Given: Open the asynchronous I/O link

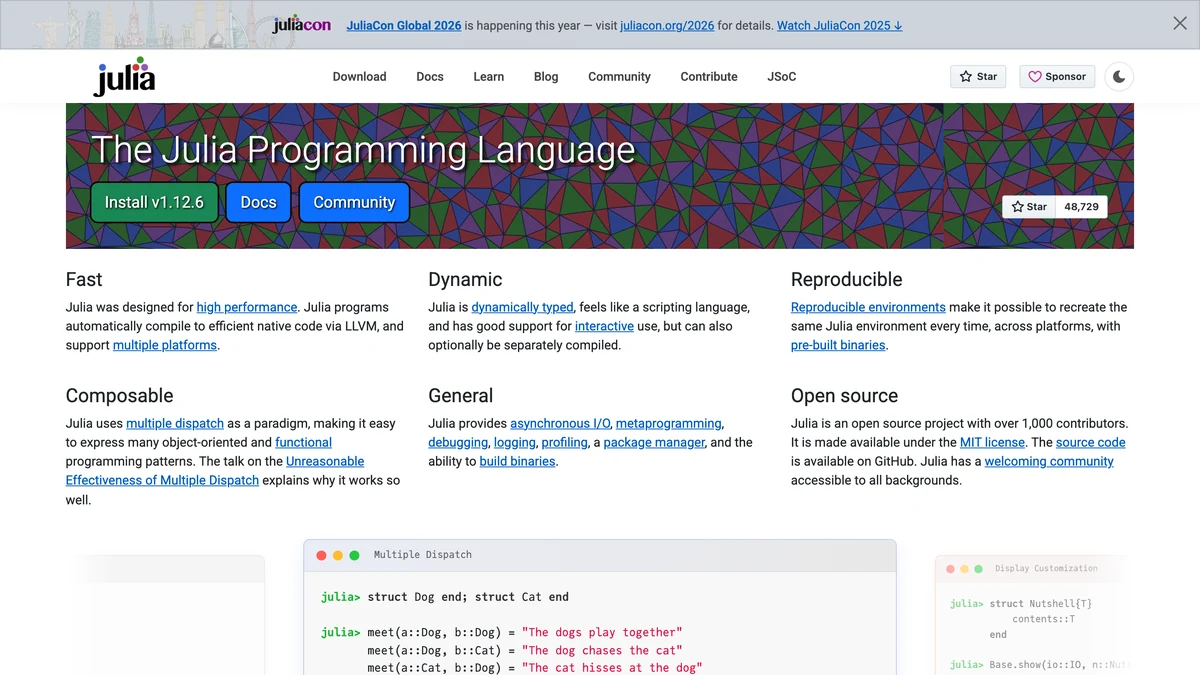Looking at the screenshot, I should (561, 423).
